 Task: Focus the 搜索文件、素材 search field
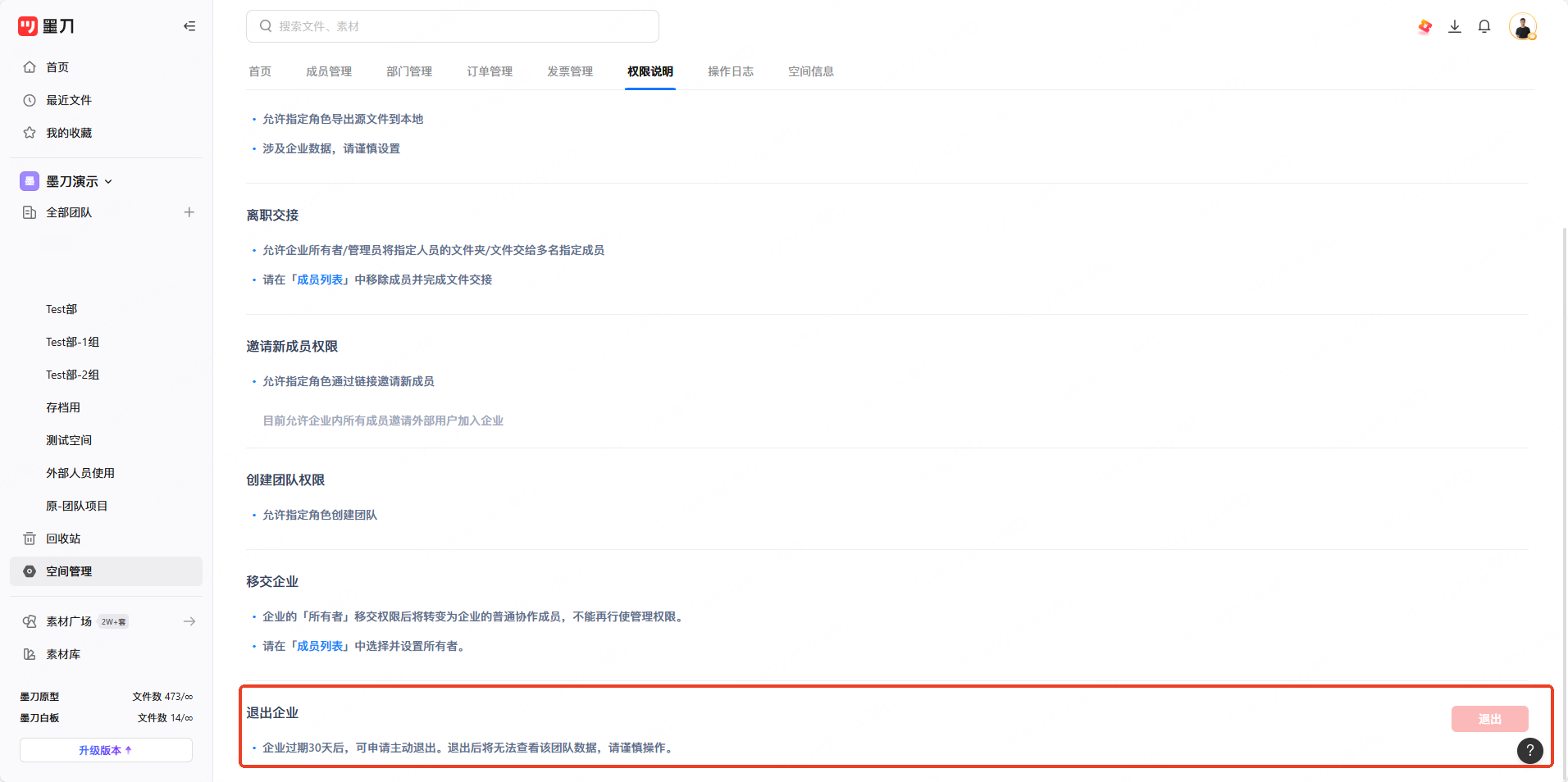453,26
